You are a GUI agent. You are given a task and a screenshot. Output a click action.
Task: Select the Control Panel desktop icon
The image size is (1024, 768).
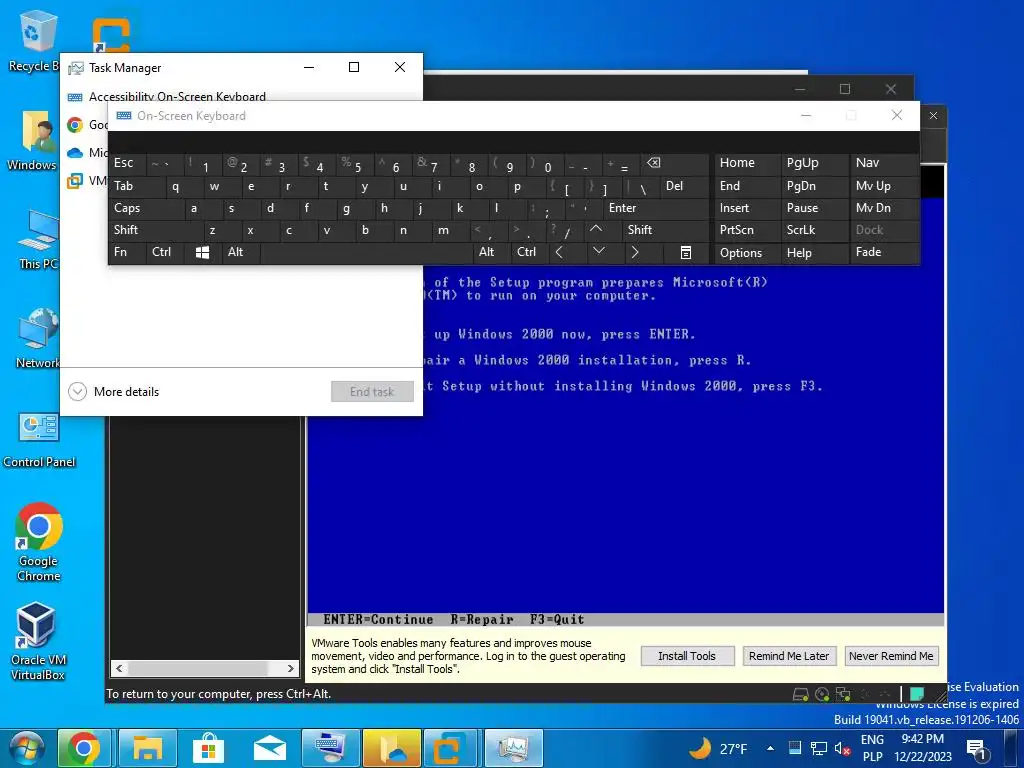point(39,441)
